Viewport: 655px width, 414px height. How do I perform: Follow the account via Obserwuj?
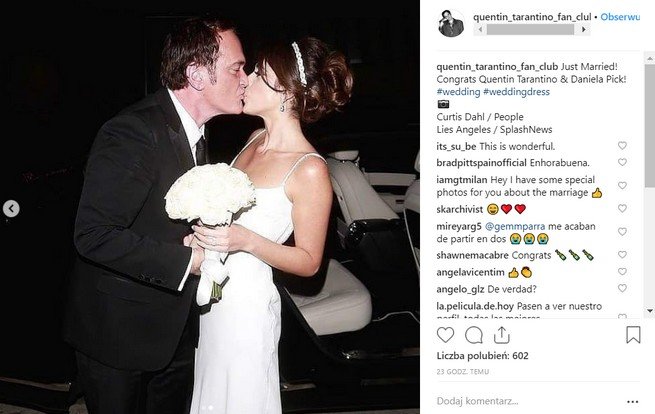coord(620,17)
